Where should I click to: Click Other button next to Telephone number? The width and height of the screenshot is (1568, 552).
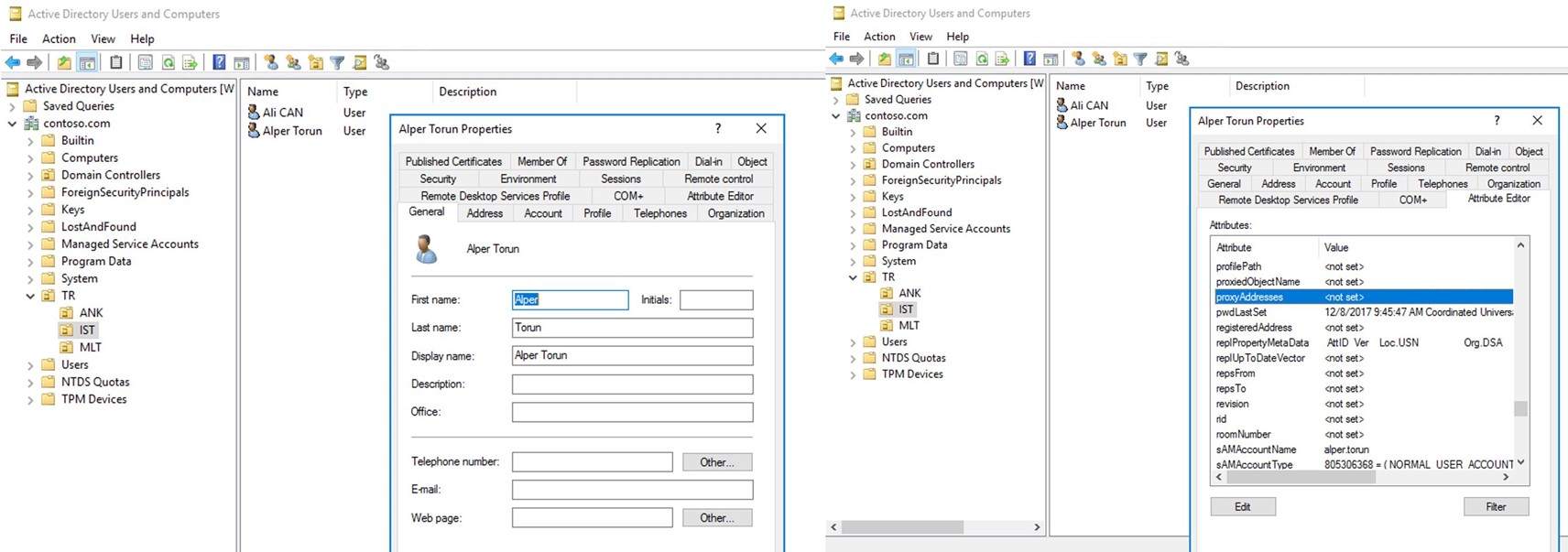[717, 462]
